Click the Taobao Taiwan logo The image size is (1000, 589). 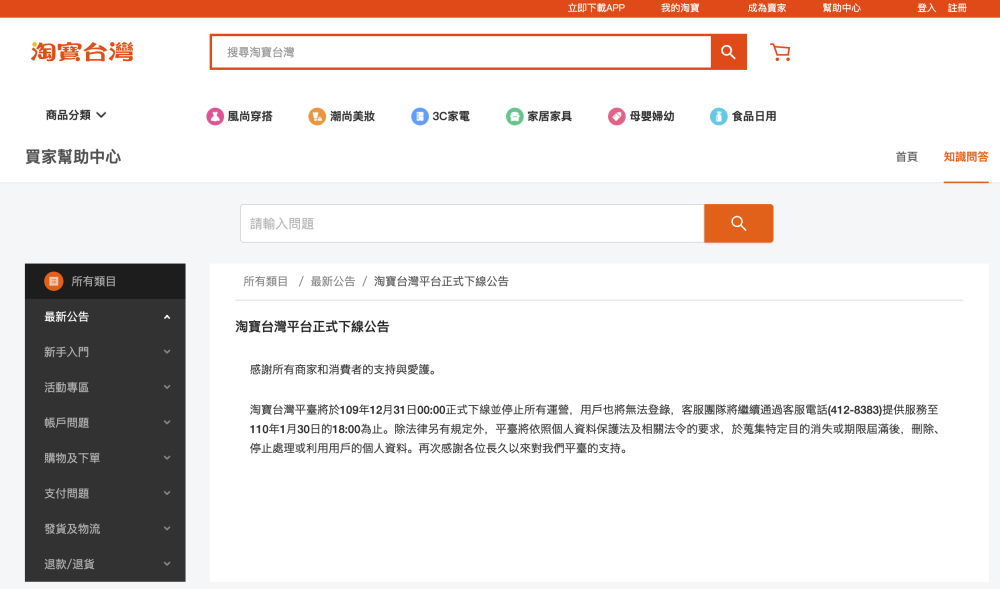point(82,52)
